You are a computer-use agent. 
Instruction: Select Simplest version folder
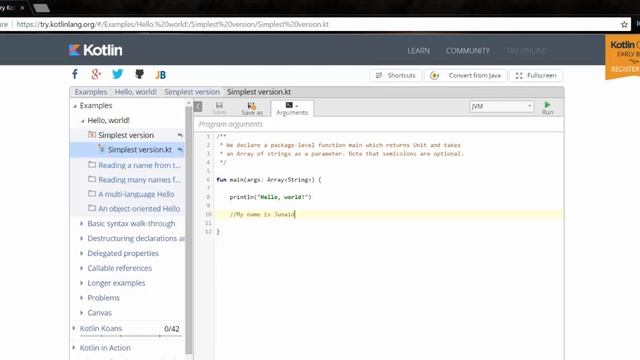click(x=126, y=135)
